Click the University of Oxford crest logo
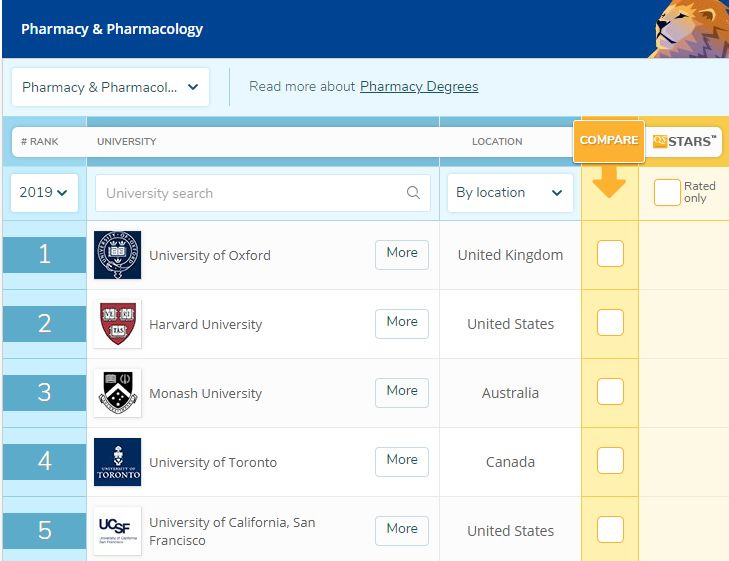This screenshot has height=561, width=729. point(117,255)
